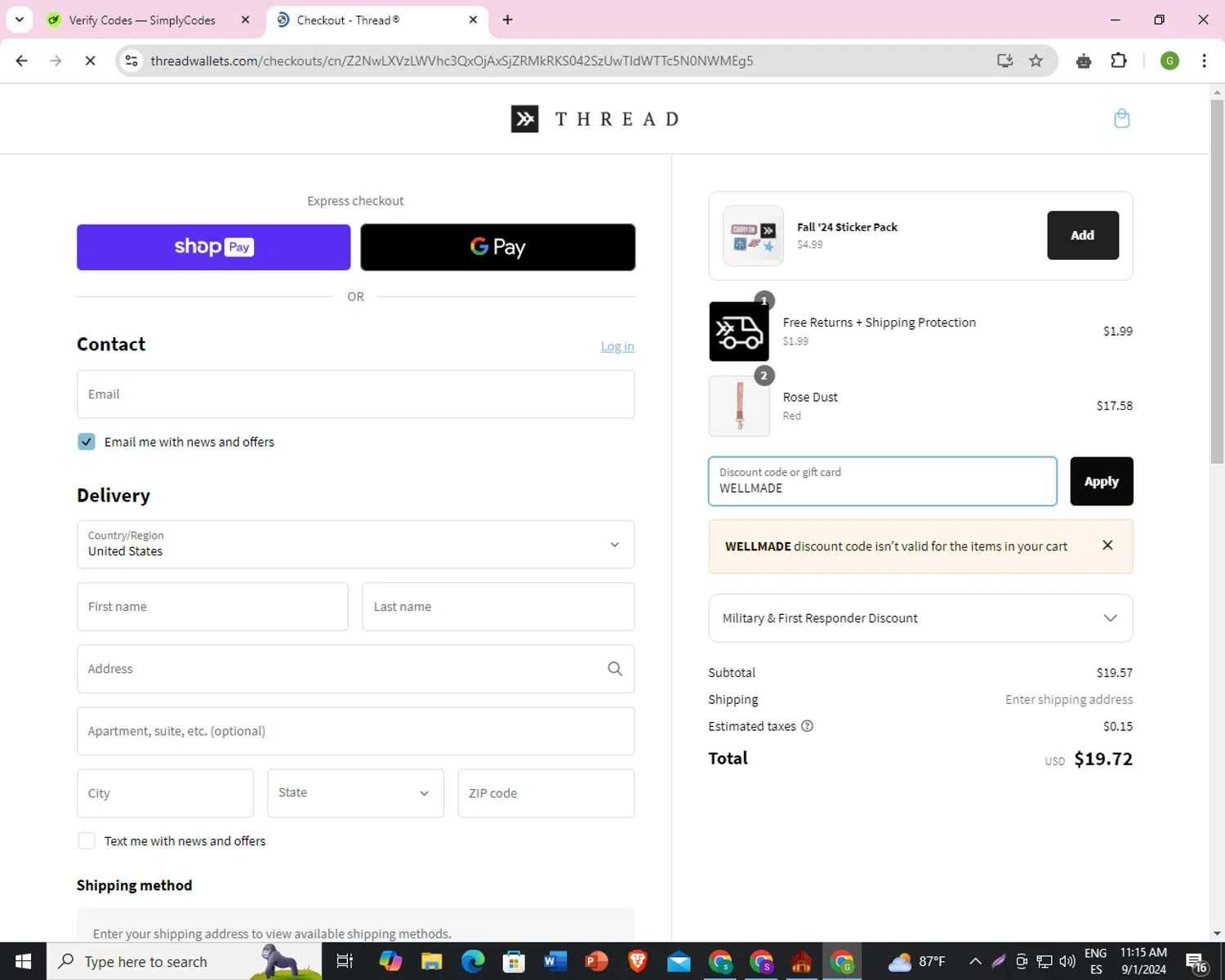
Task: Click the Fall '24 Sticker Pack thumbnail
Action: pyautogui.click(x=753, y=235)
